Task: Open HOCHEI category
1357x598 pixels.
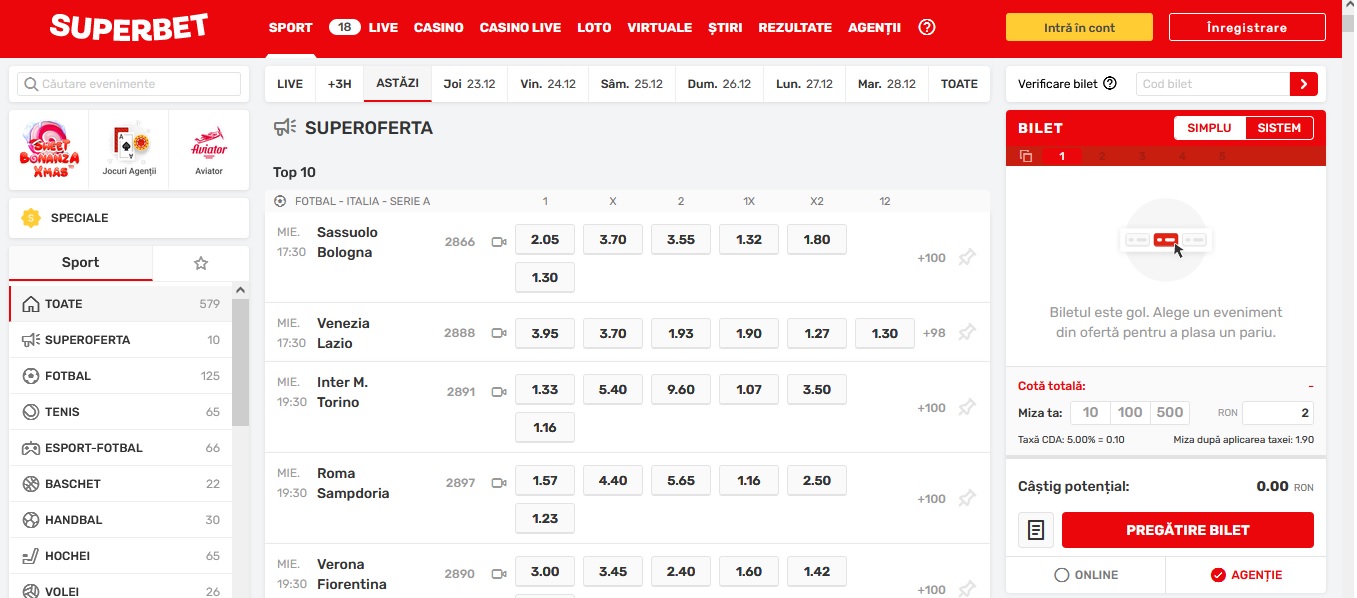Action: click(x=121, y=556)
